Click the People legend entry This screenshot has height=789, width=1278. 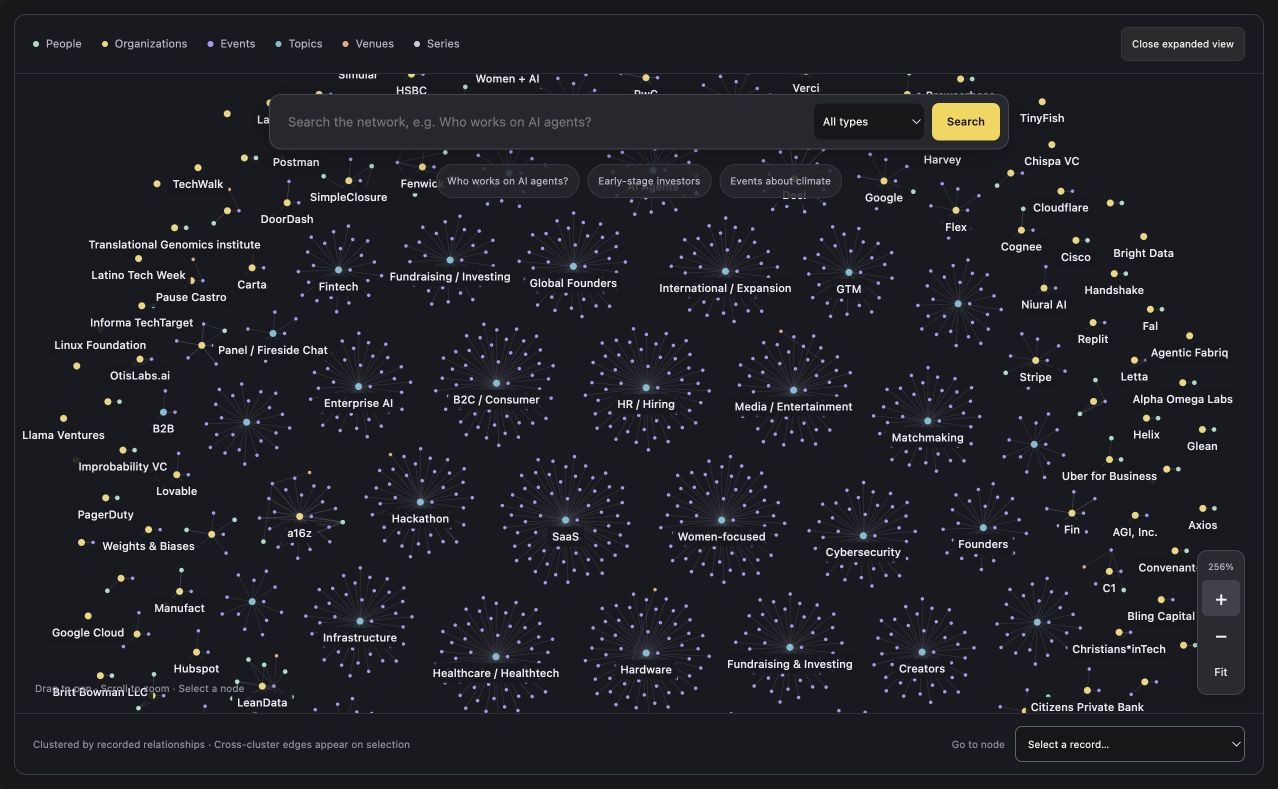tap(57, 44)
